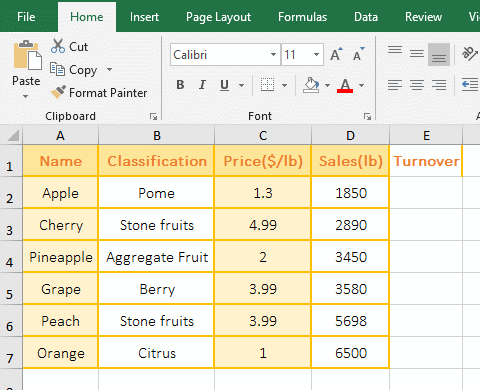This screenshot has height=390, width=480.
Task: Increase font size with large A icon
Action: point(336,54)
